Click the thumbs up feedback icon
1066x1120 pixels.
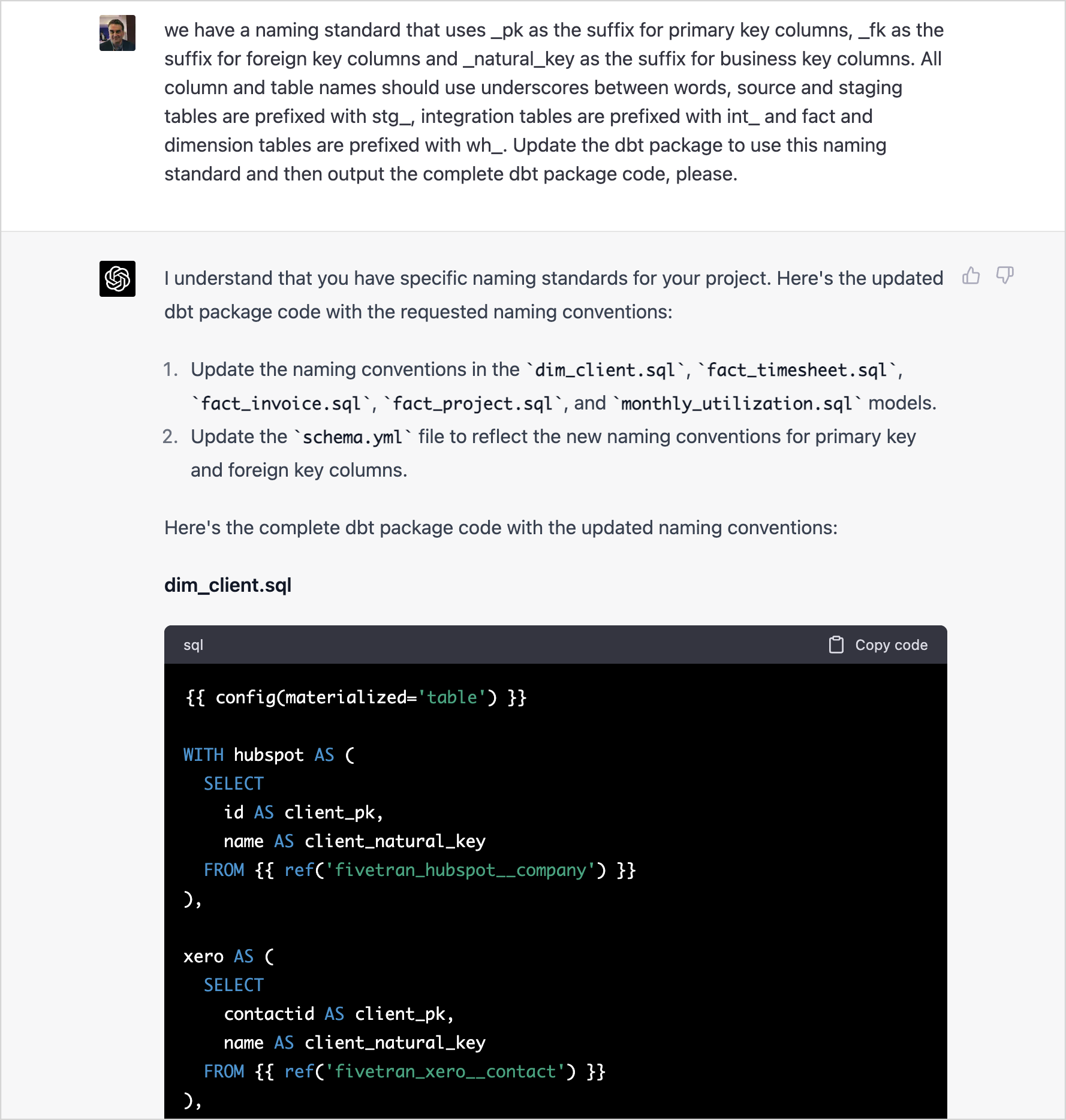tap(971, 276)
